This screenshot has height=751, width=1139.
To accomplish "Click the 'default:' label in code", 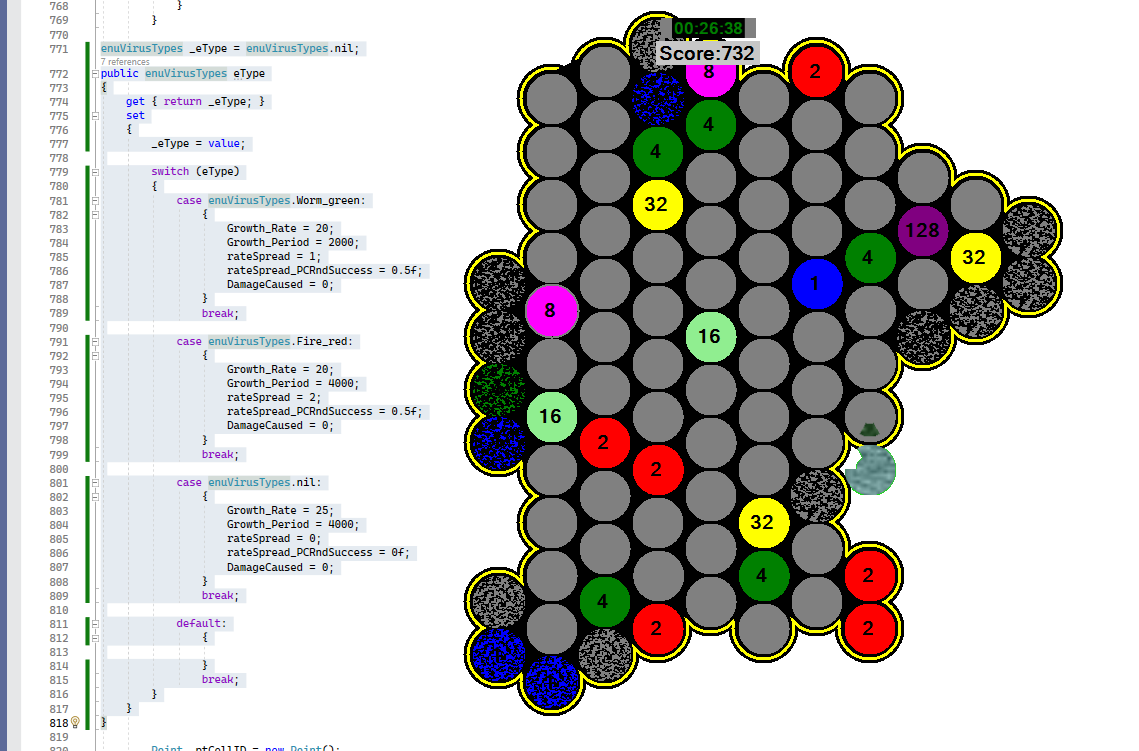I will pos(202,623).
